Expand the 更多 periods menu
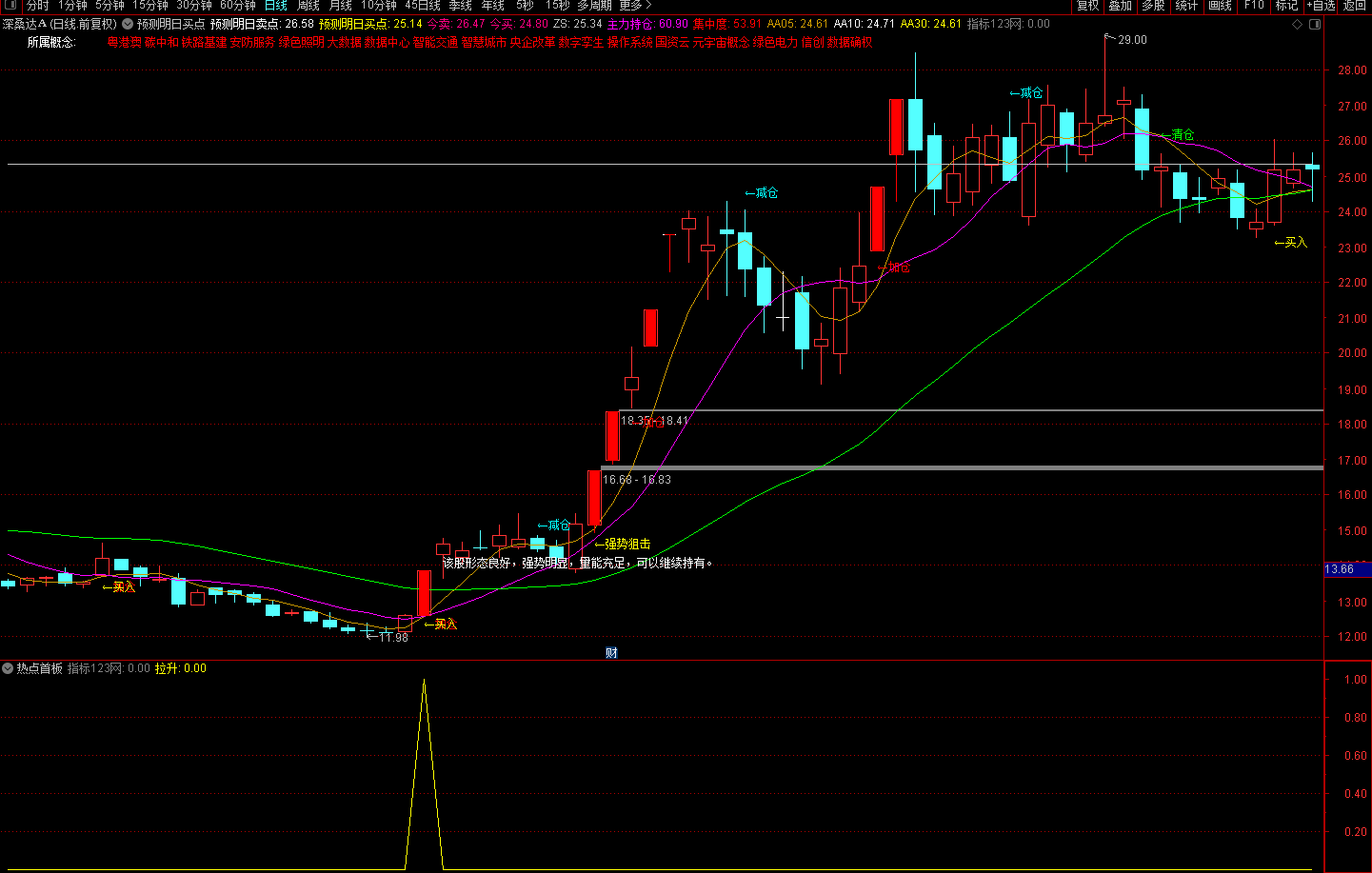Image resolution: width=1372 pixels, height=873 pixels. pos(635,6)
